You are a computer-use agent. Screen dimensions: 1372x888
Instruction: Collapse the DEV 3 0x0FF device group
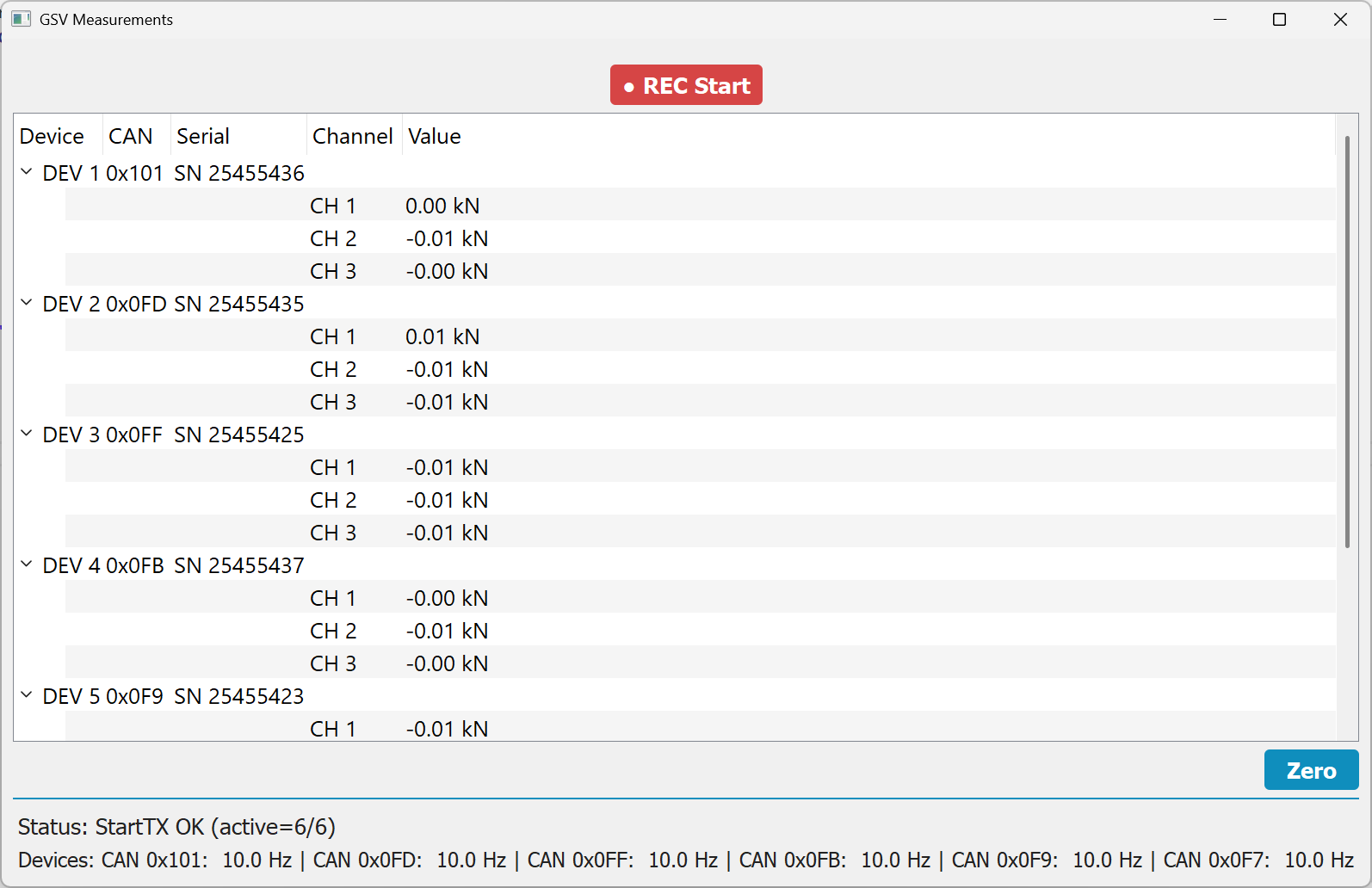[x=27, y=434]
